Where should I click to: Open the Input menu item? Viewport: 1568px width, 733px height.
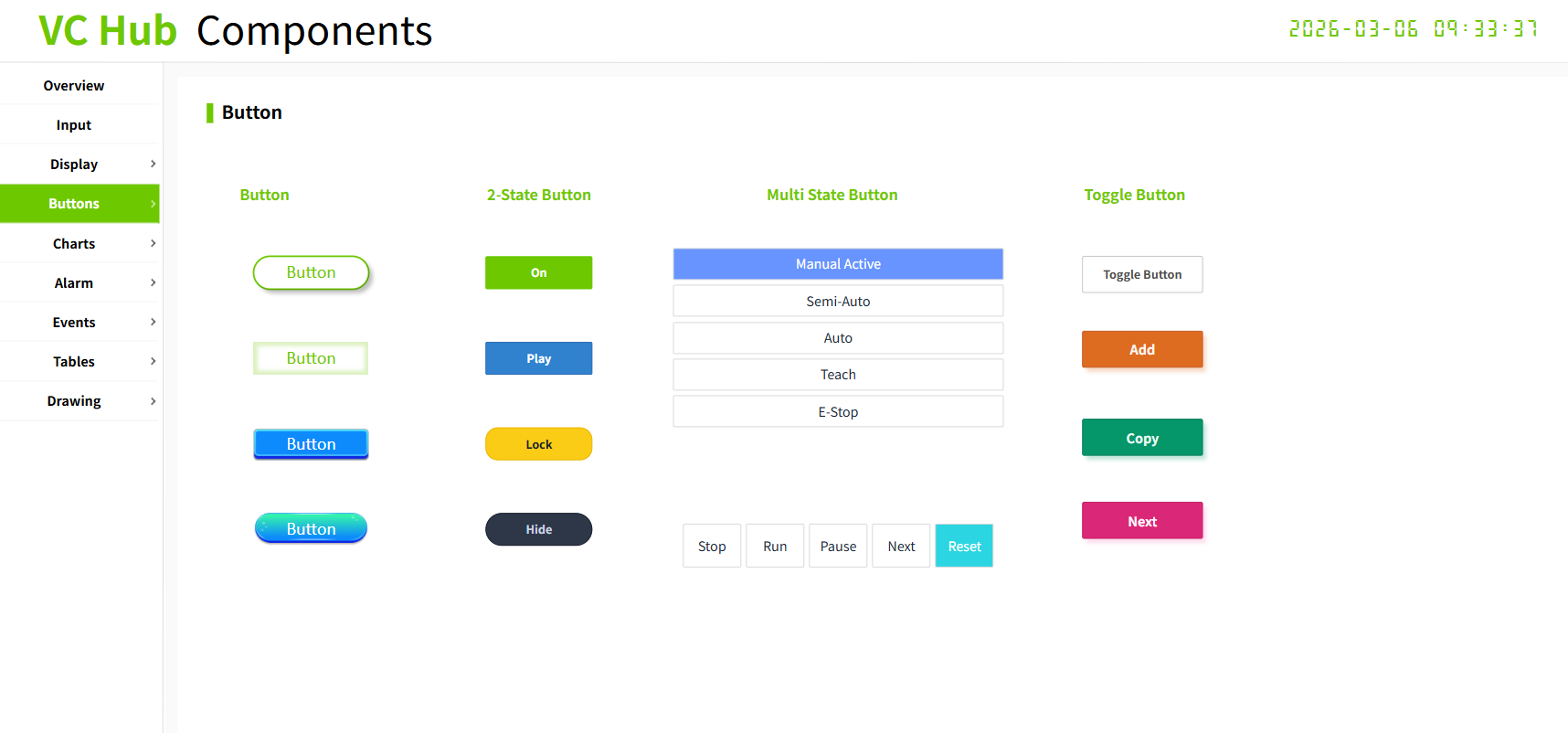click(x=74, y=125)
